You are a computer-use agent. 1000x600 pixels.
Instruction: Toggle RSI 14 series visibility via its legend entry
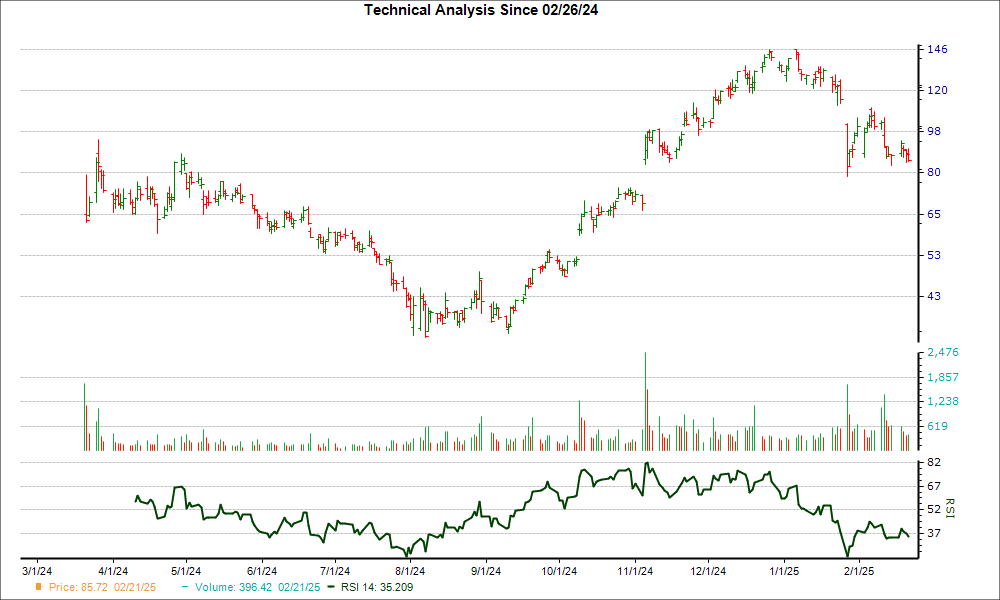click(x=375, y=588)
